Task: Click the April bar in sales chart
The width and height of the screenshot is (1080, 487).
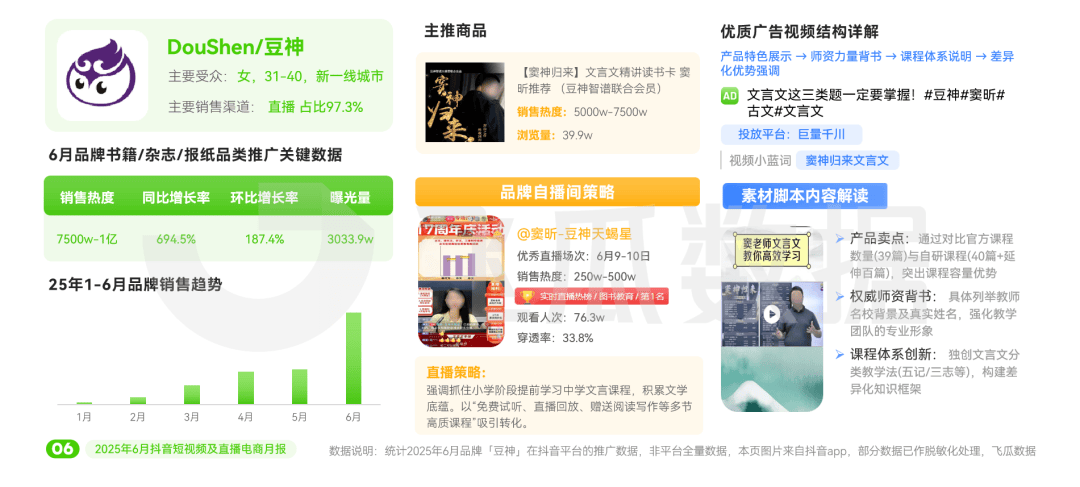Action: pyautogui.click(x=246, y=388)
